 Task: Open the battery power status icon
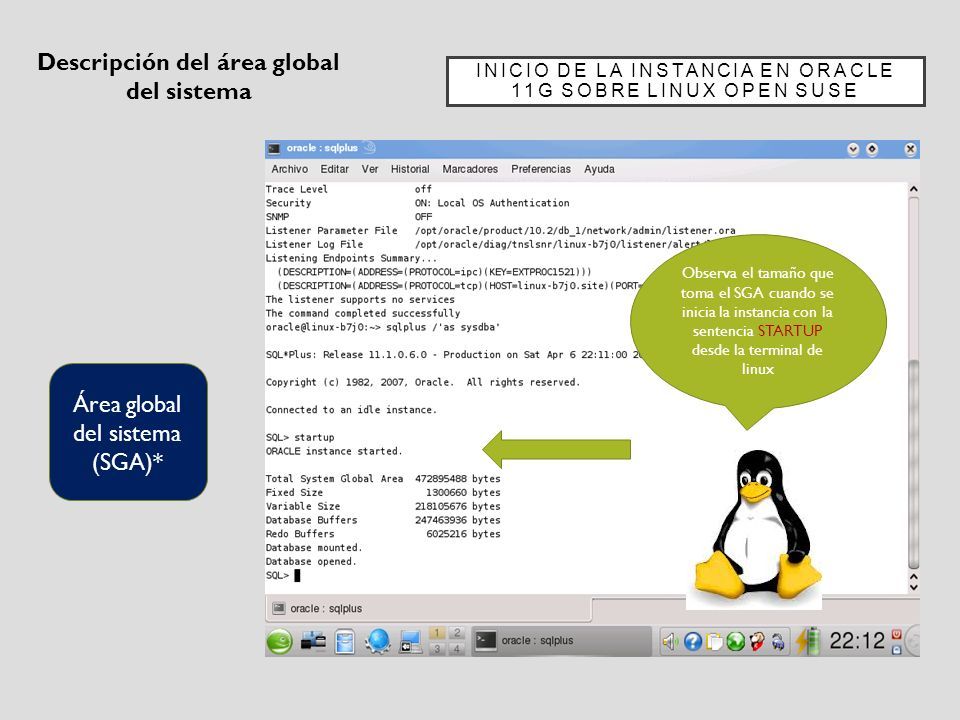(808, 641)
